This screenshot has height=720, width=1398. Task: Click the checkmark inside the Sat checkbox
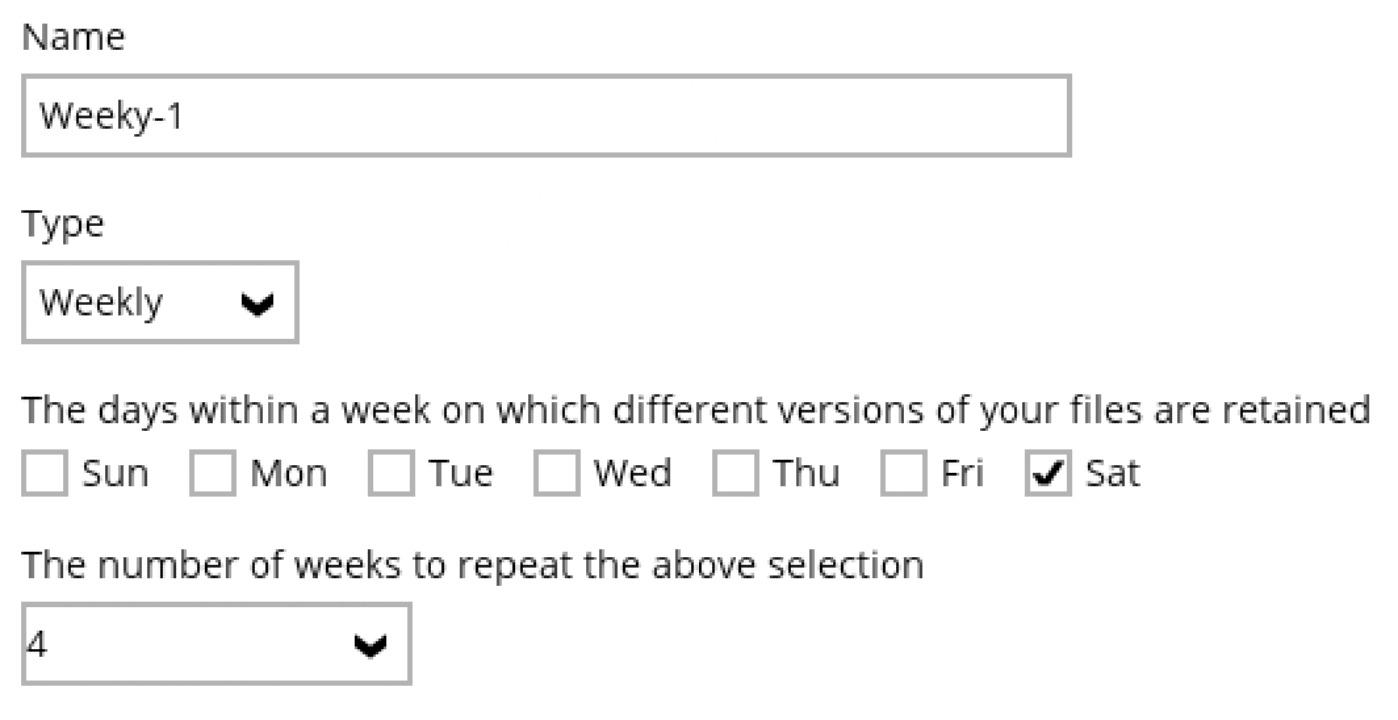coord(1046,471)
